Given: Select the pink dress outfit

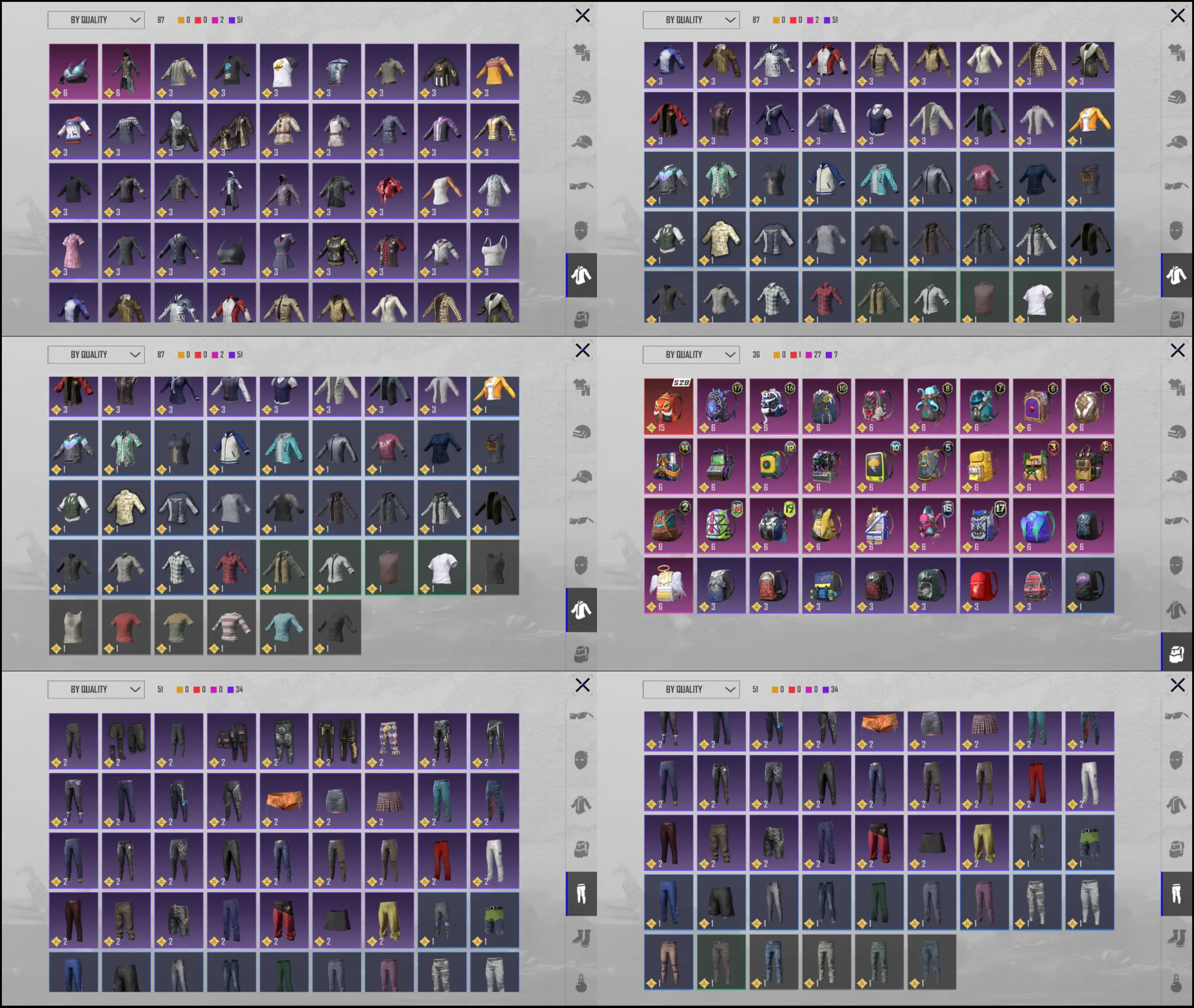Looking at the screenshot, I should pos(73,250).
